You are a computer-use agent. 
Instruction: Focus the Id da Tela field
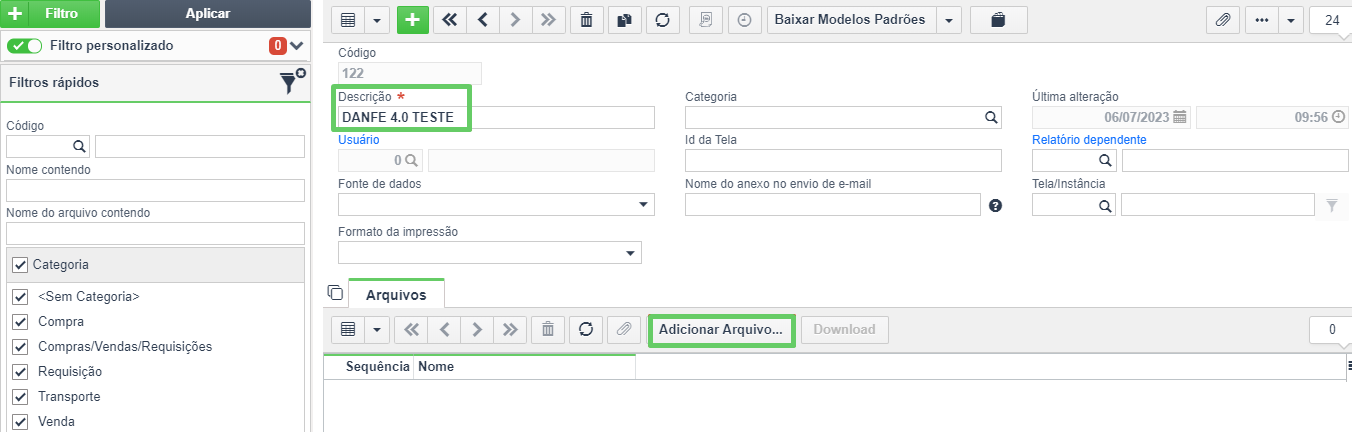point(843,160)
